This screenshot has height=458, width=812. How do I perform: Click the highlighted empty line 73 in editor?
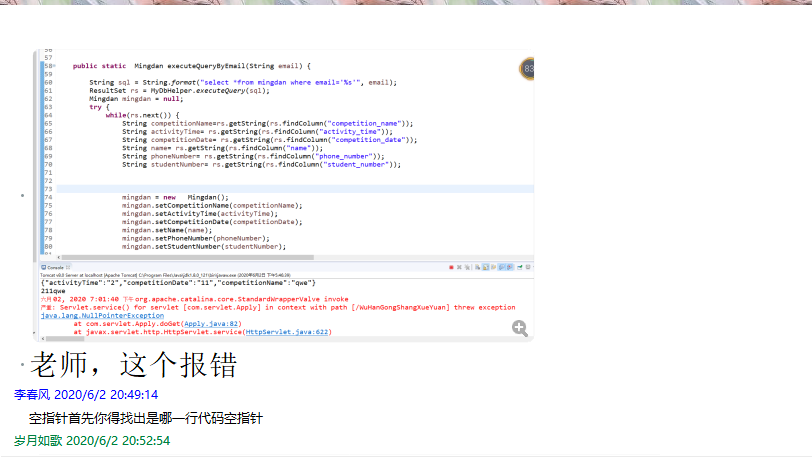[x=290, y=189]
